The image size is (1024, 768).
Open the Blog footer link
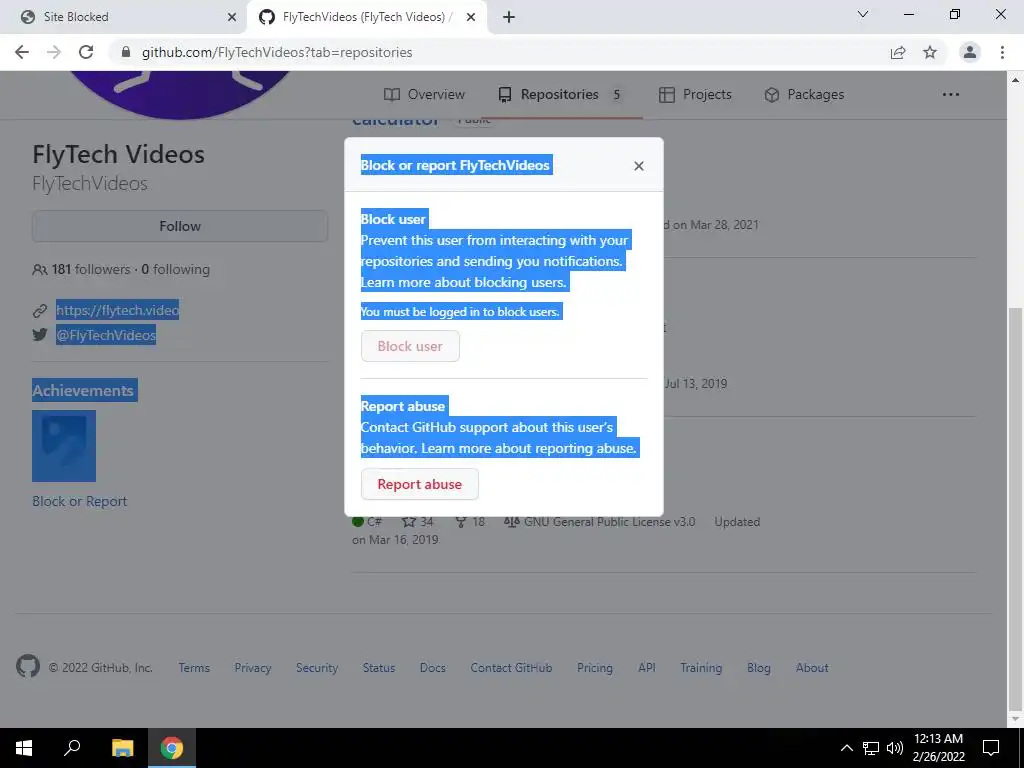click(758, 667)
